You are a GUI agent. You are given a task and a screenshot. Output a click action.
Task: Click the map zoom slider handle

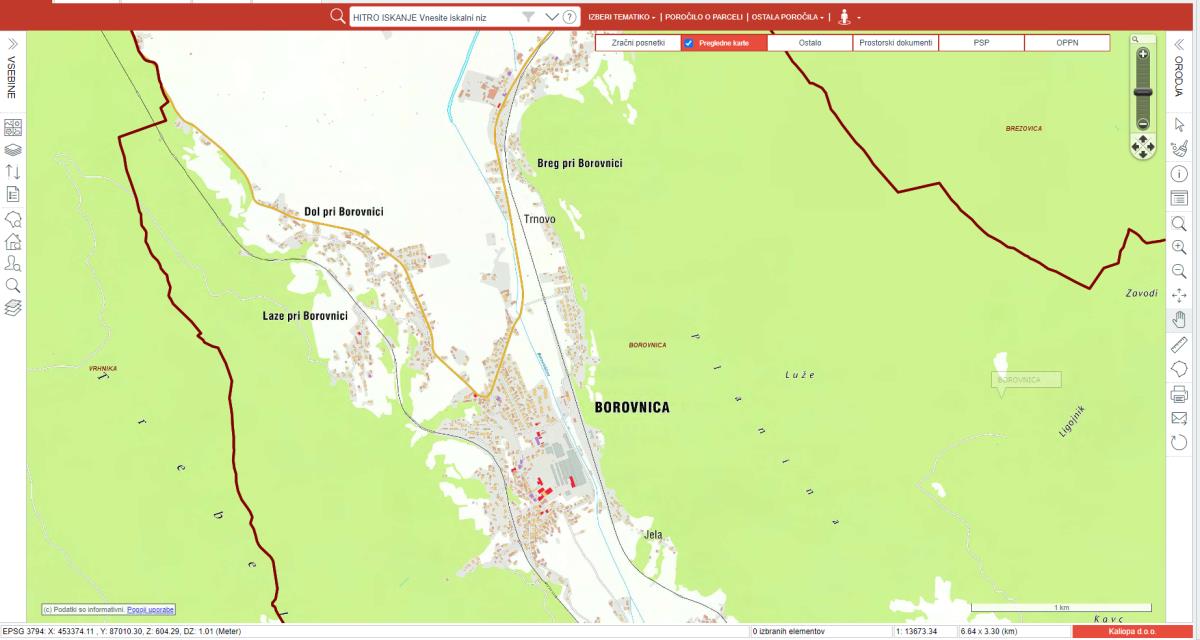tap(1143, 91)
